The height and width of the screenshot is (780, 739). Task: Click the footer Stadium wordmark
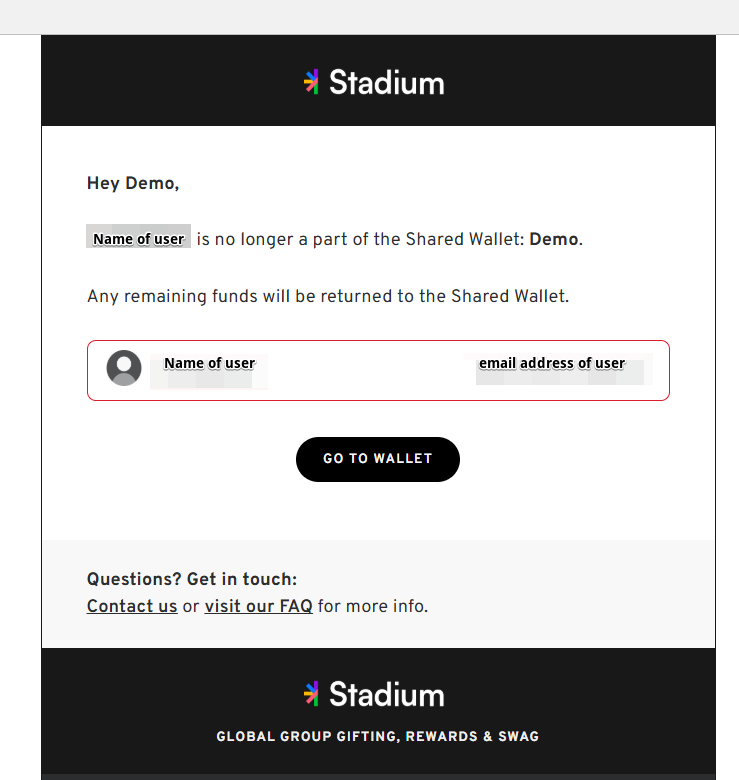(x=386, y=694)
